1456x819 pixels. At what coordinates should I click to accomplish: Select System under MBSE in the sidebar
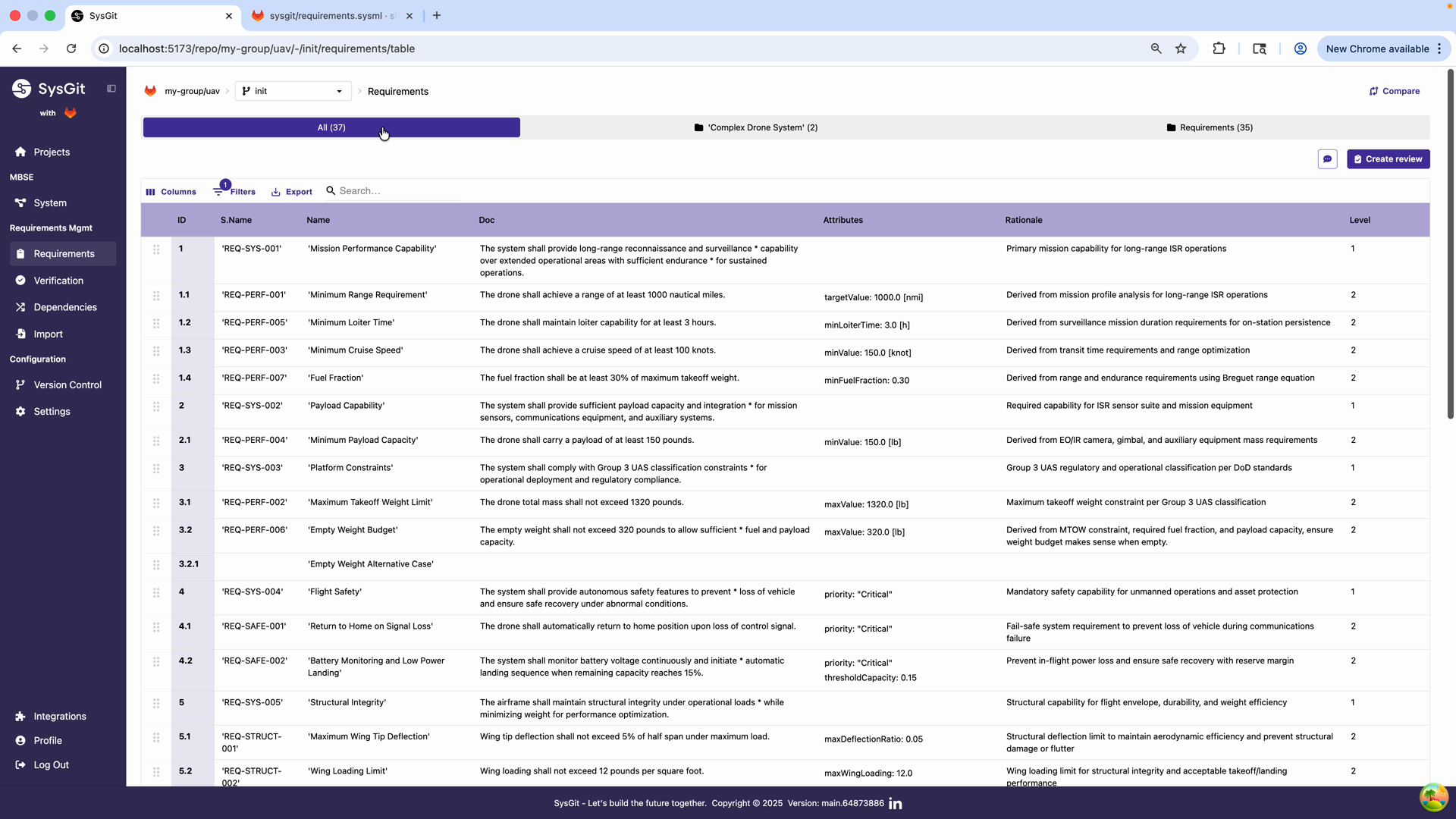click(51, 202)
